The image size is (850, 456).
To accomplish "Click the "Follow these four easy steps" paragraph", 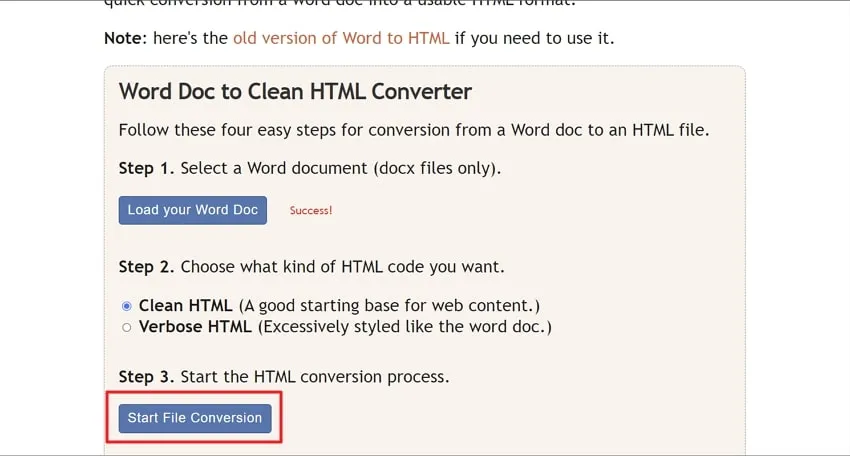I will (414, 130).
